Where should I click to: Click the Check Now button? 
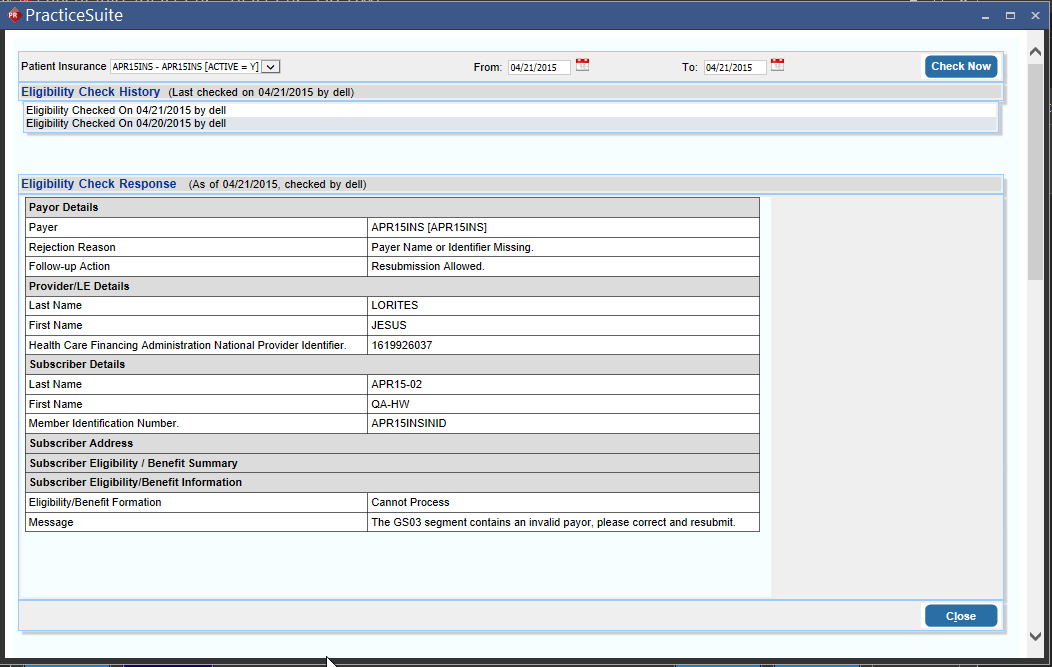[x=960, y=66]
